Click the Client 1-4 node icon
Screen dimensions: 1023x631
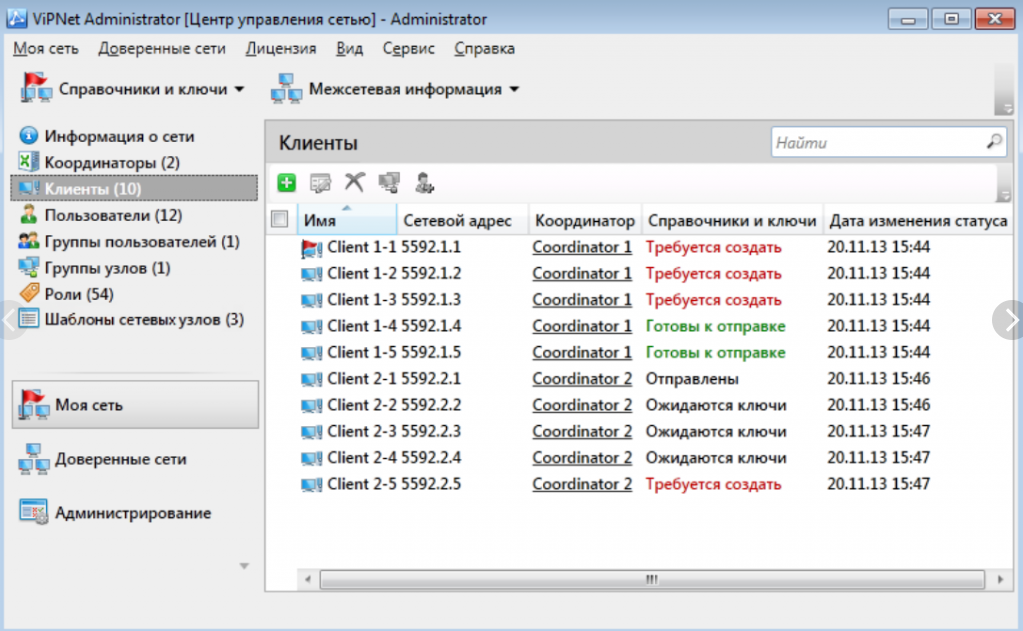coord(311,326)
